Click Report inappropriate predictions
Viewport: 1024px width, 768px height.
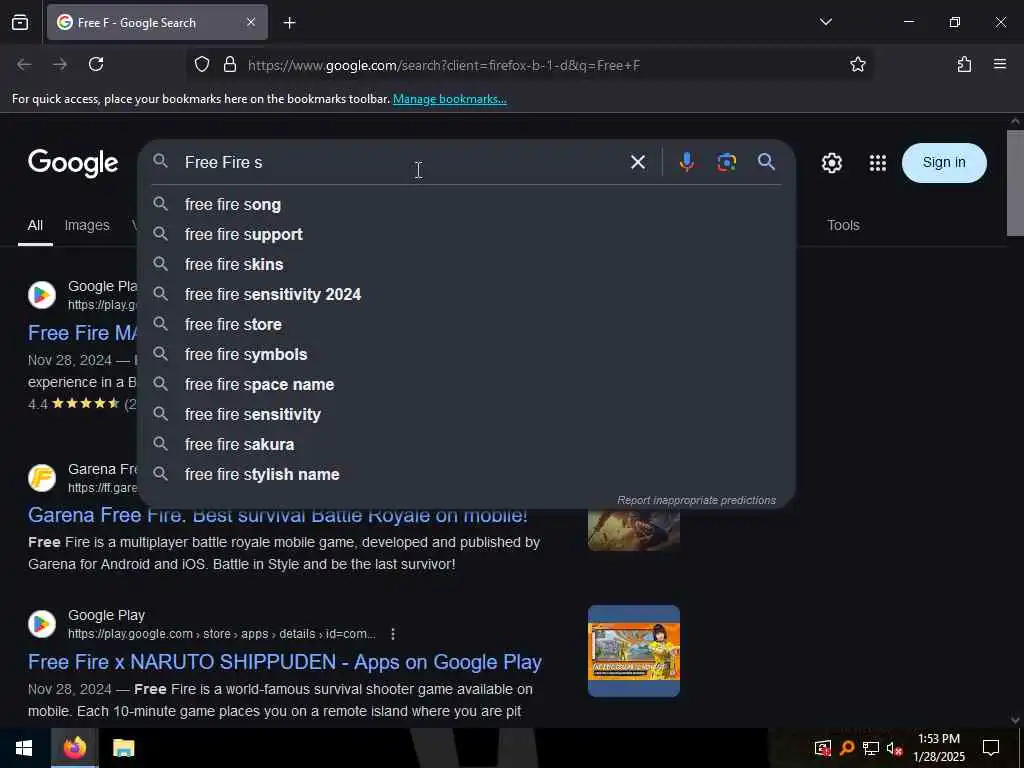pyautogui.click(x=696, y=500)
